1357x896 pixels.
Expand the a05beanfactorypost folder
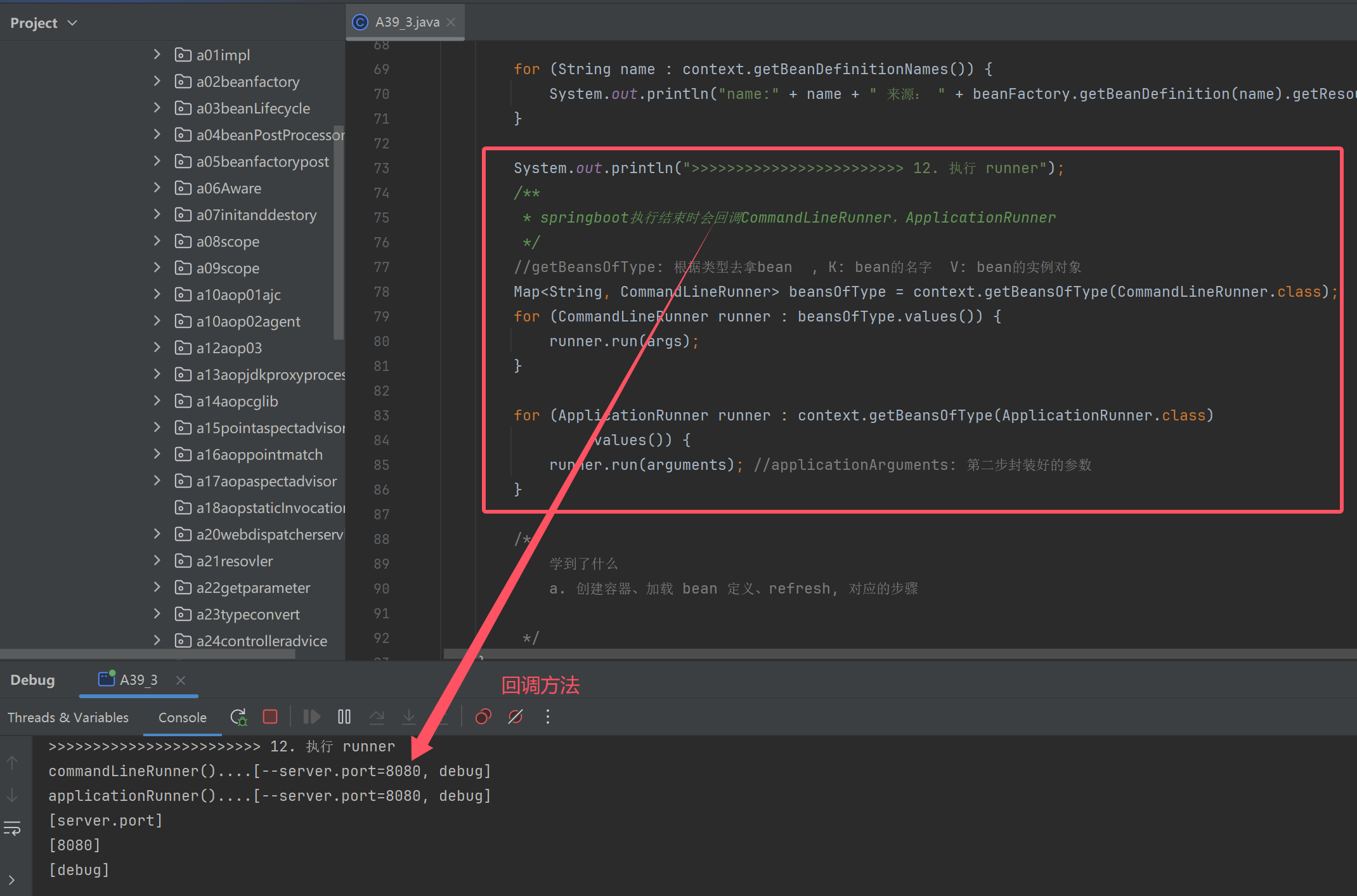[x=157, y=161]
